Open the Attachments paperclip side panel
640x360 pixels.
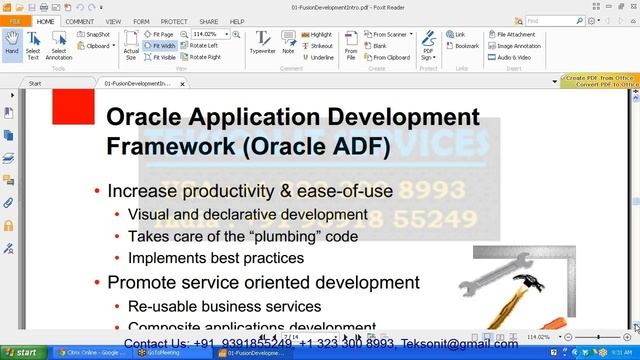[9, 203]
